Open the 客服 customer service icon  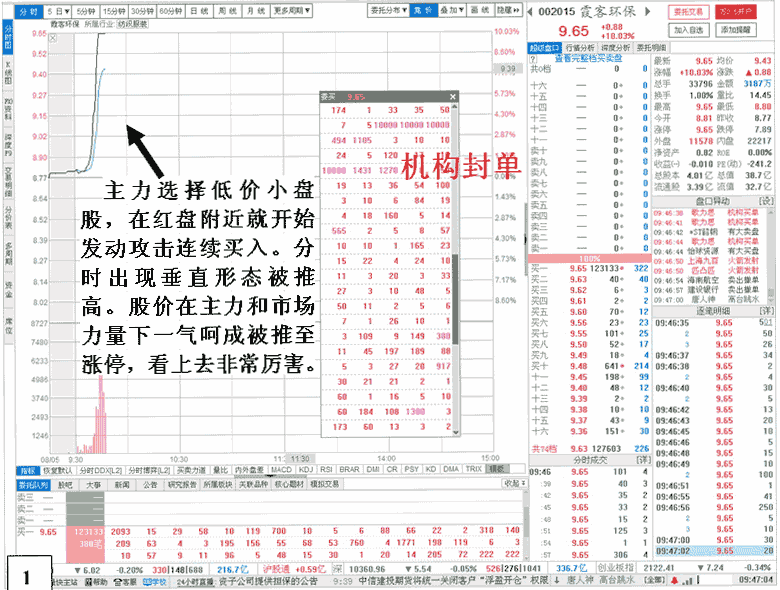point(125,582)
